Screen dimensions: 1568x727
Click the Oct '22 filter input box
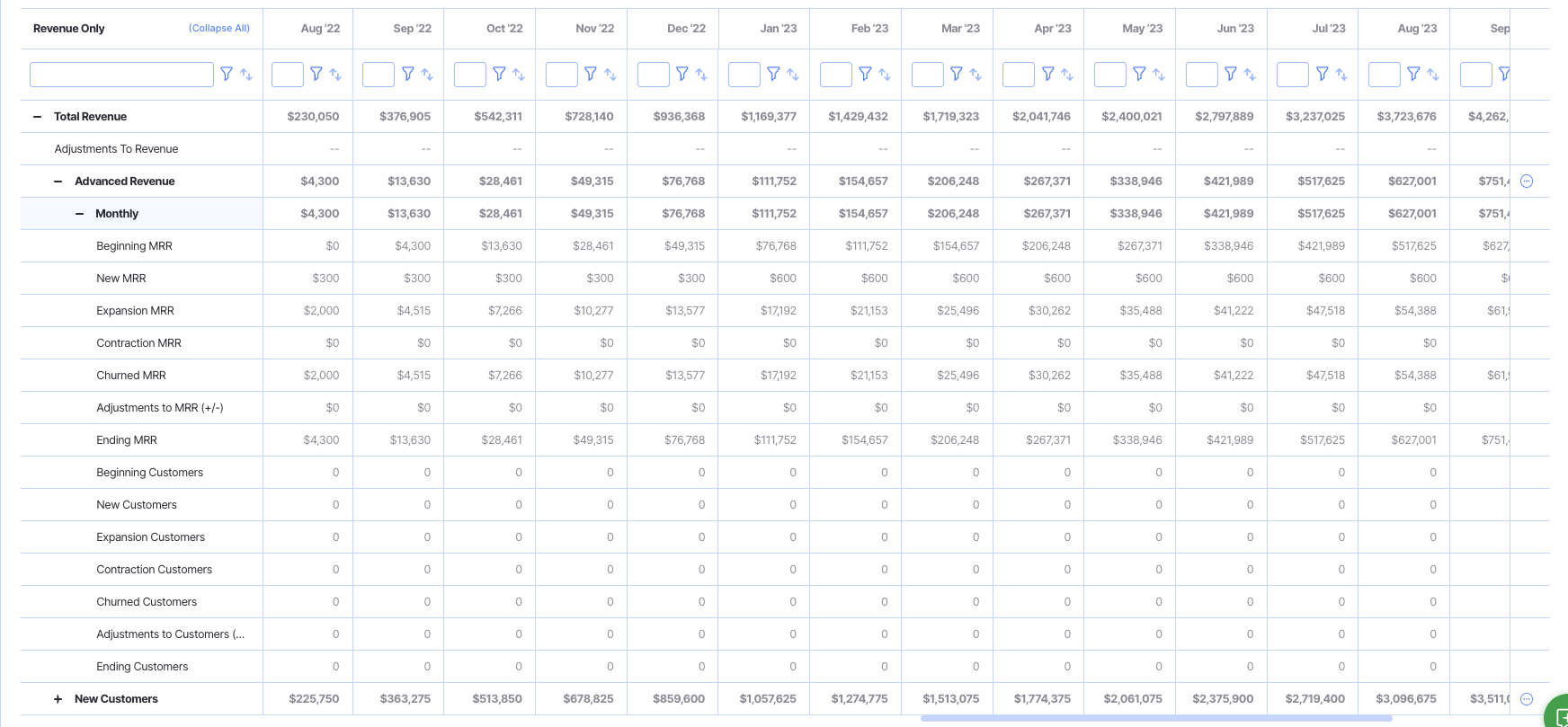469,75
